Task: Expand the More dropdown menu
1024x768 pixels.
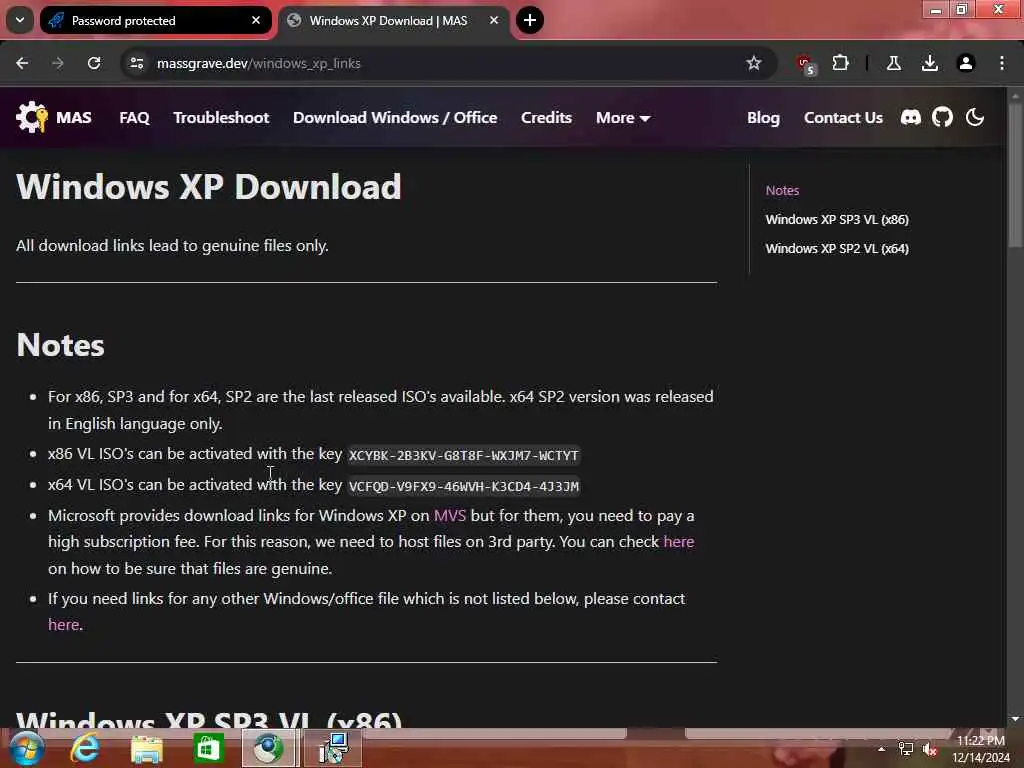Action: (x=623, y=118)
